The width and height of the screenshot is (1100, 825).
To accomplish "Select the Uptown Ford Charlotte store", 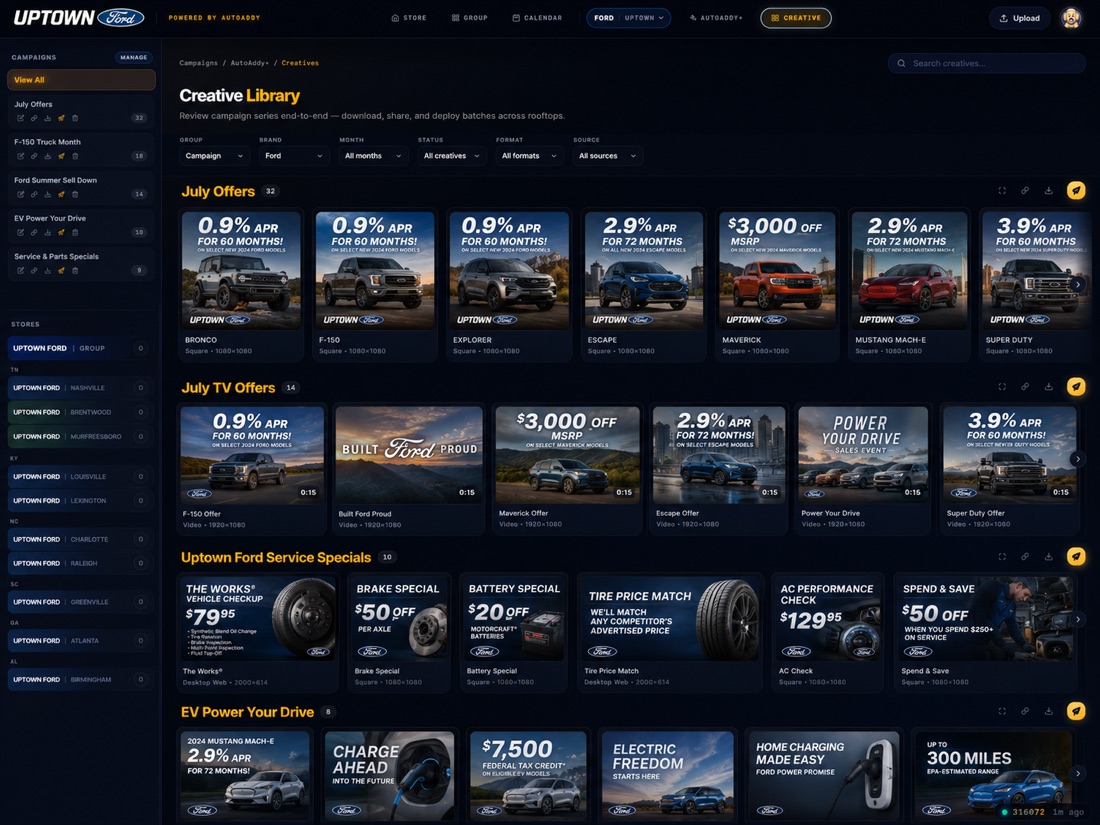I will (x=81, y=539).
